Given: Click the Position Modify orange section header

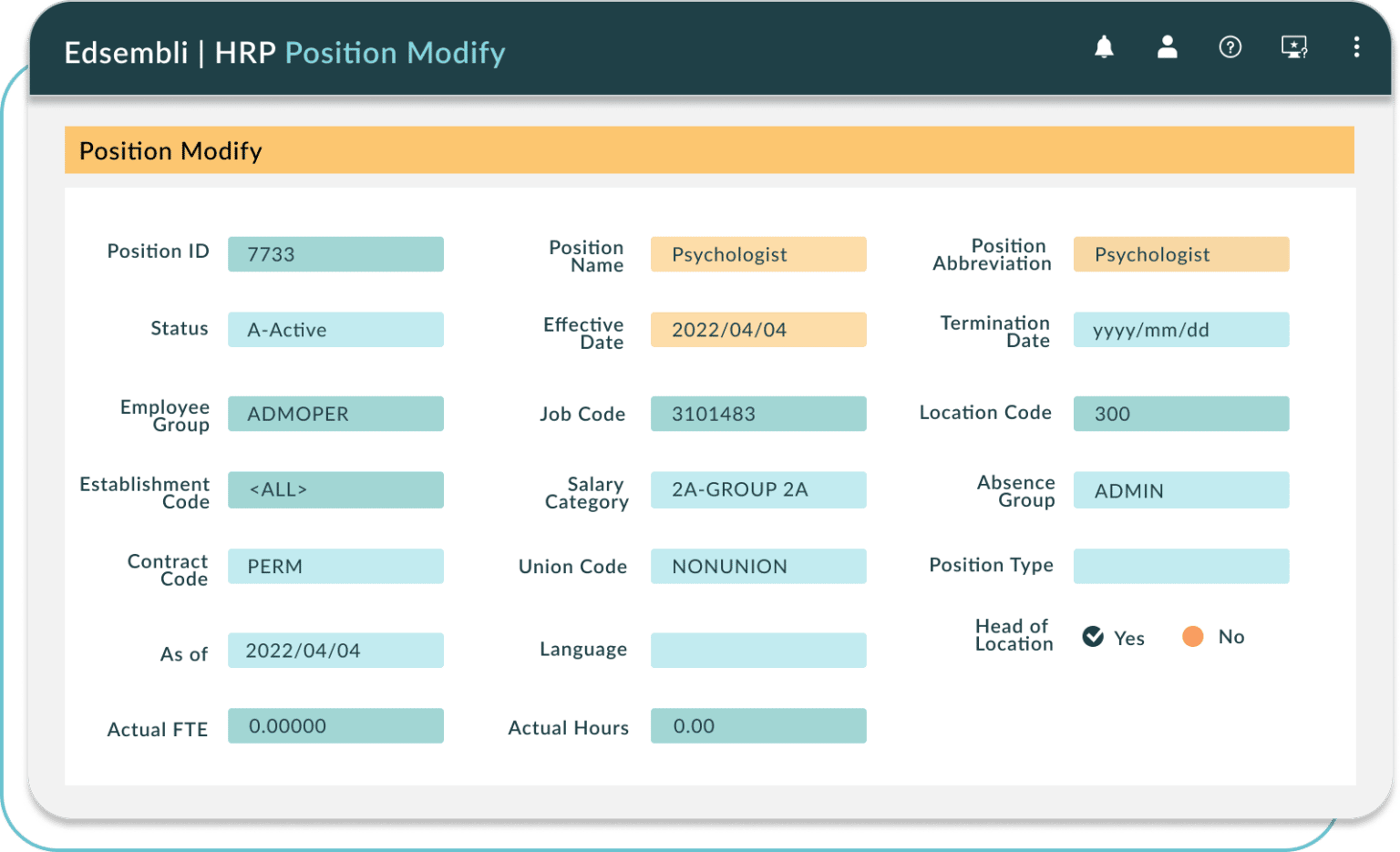Looking at the screenshot, I should [709, 150].
